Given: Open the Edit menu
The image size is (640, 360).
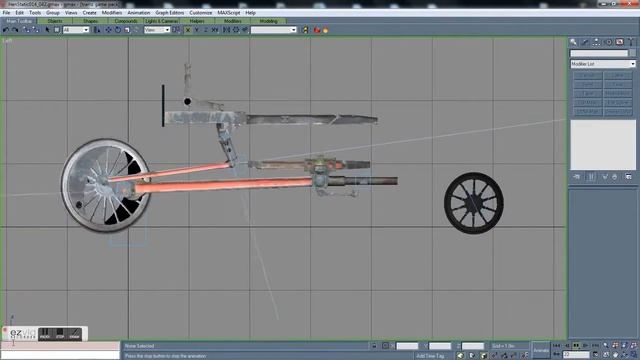Looking at the screenshot, I should pyautogui.click(x=20, y=13).
